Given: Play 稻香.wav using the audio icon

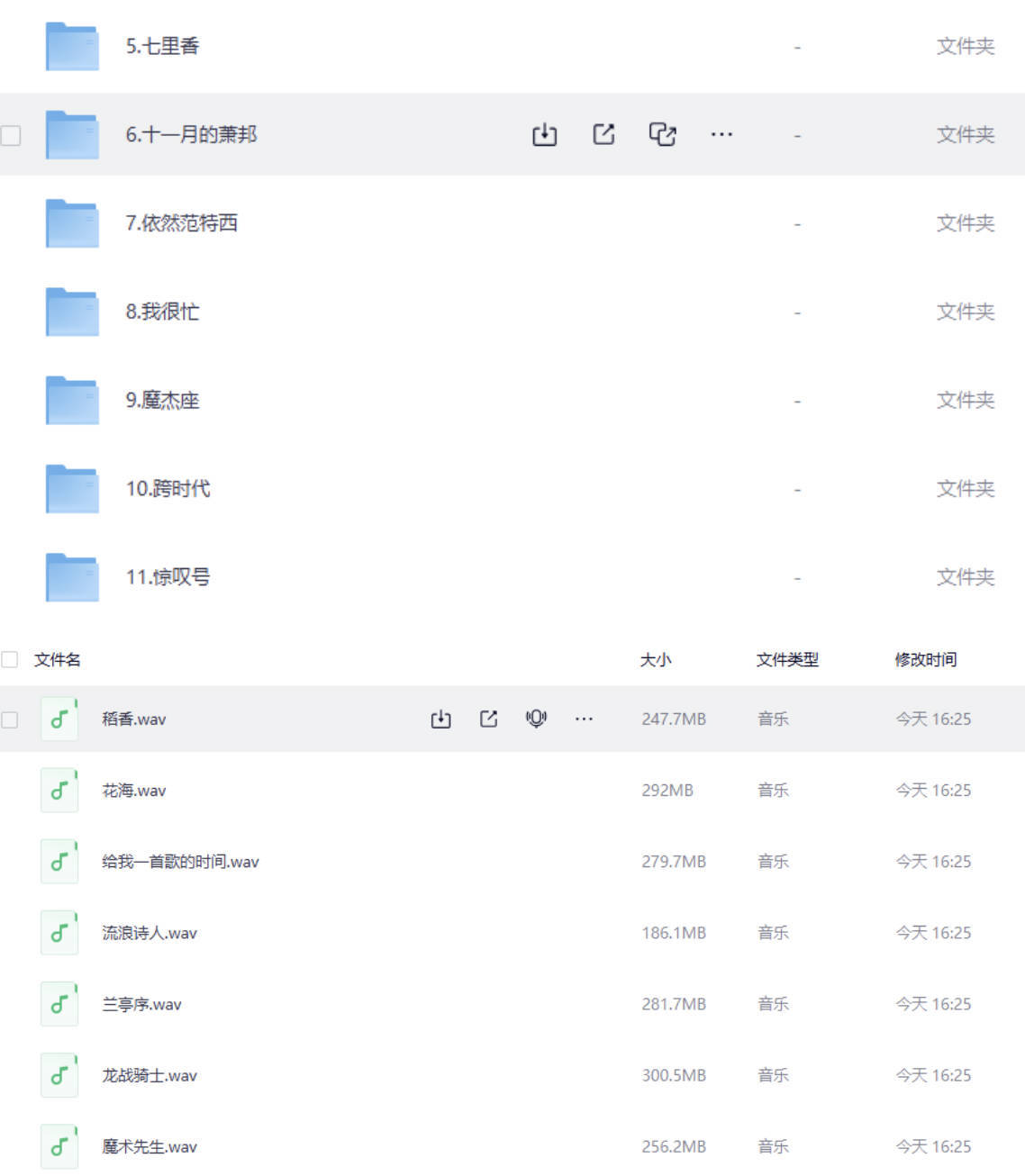Looking at the screenshot, I should [x=536, y=718].
